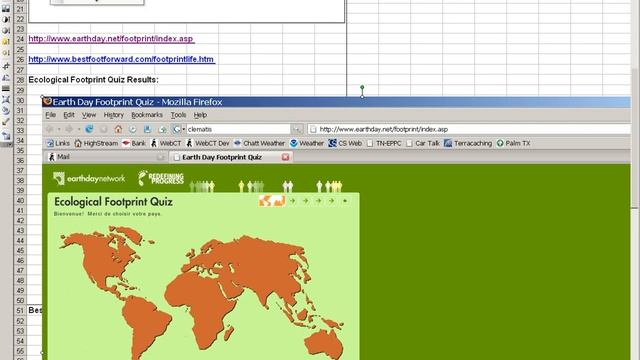Click the Rotate Left icon
The height and width of the screenshot is (360, 640).
[x=6, y=77]
